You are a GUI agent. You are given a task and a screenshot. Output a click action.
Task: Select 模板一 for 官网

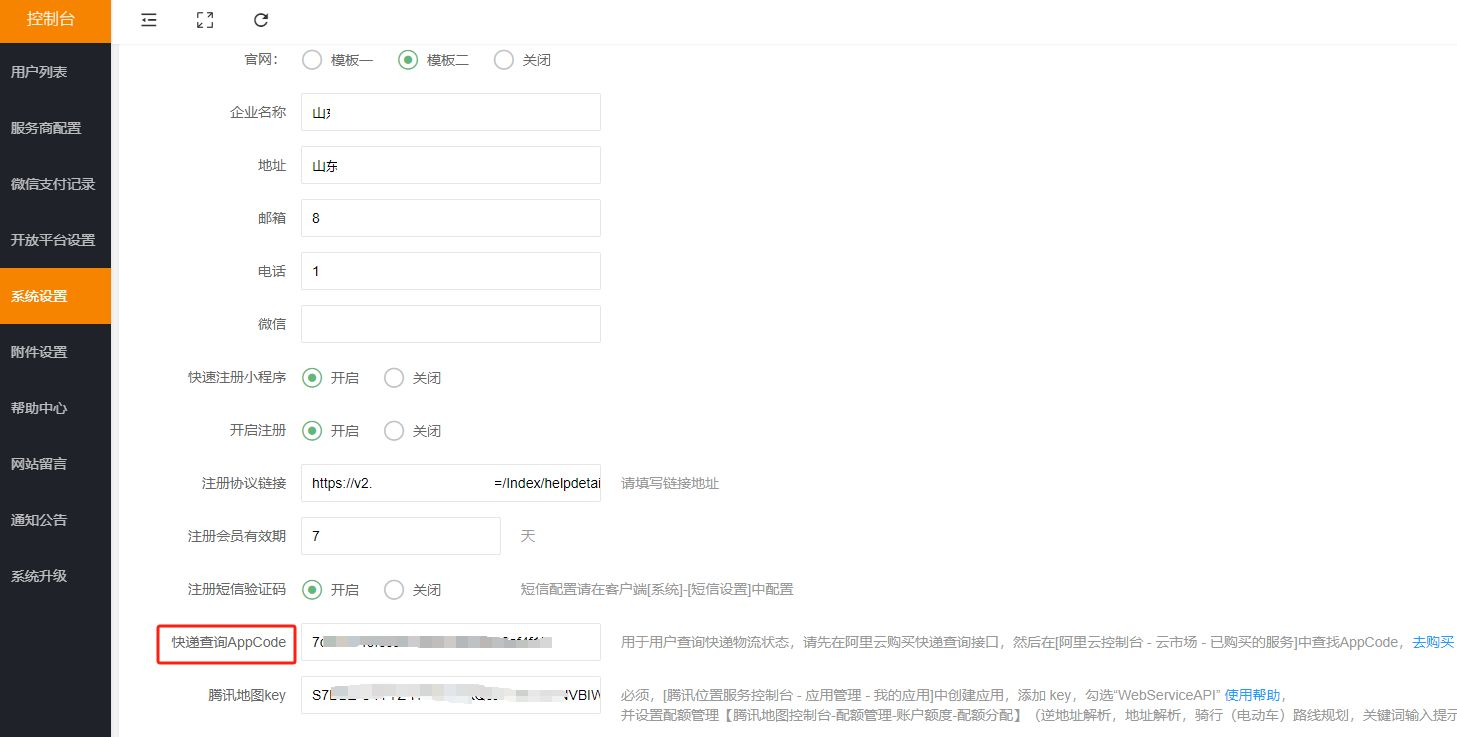[312, 60]
